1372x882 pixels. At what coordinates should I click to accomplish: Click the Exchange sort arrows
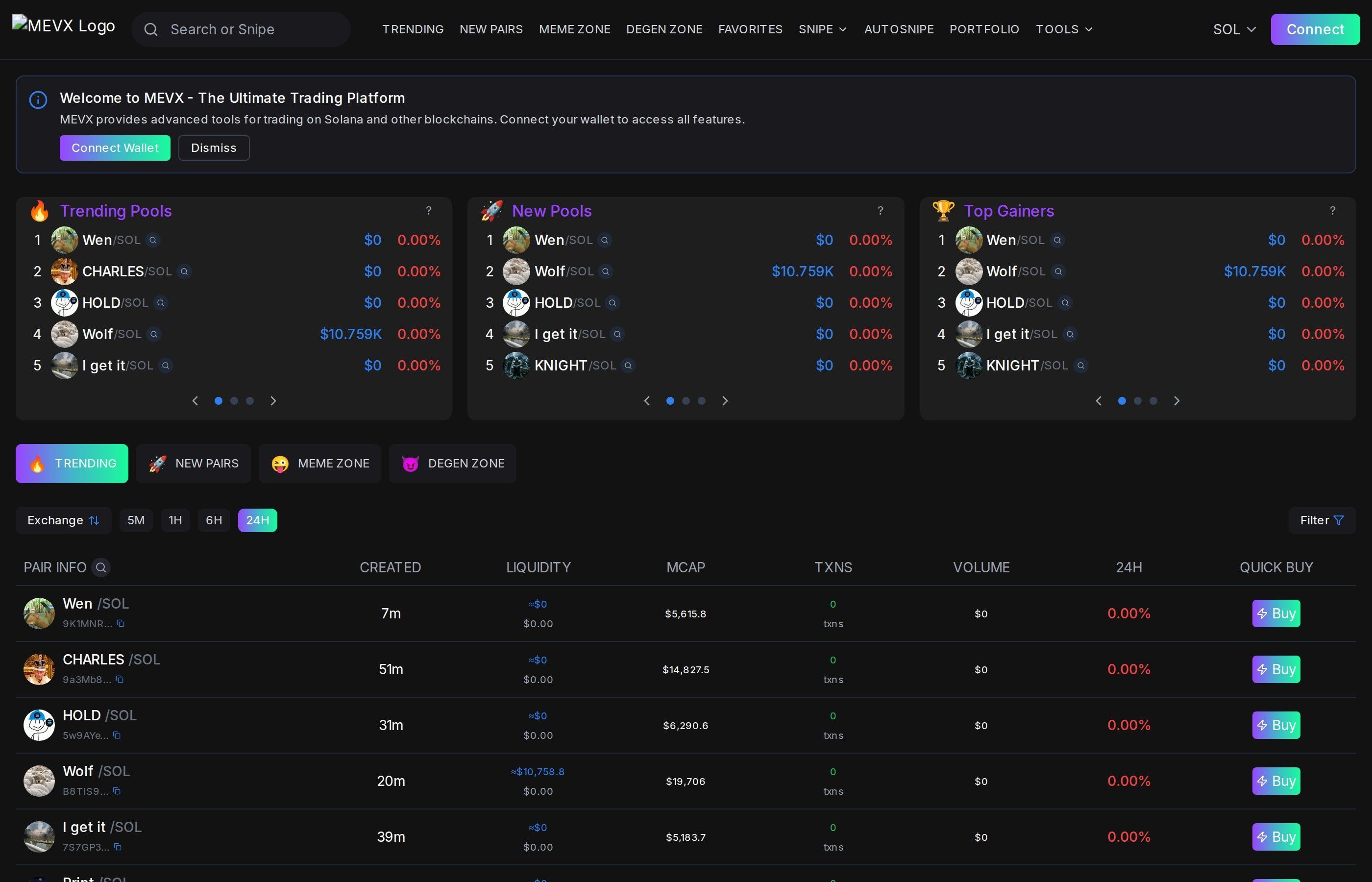tap(93, 520)
